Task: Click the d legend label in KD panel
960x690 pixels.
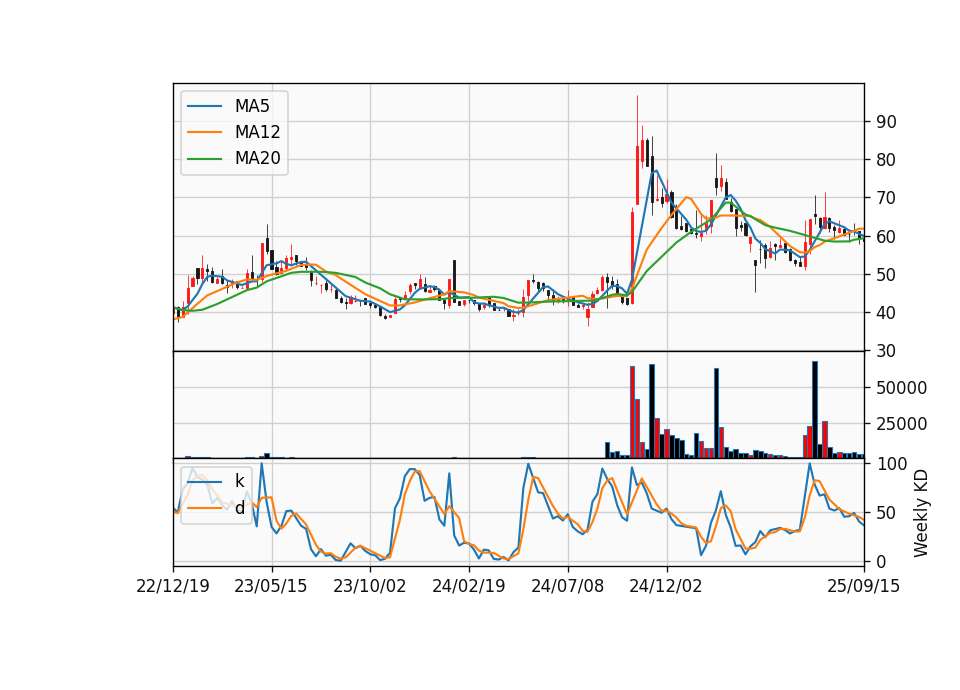Action: tap(239, 508)
